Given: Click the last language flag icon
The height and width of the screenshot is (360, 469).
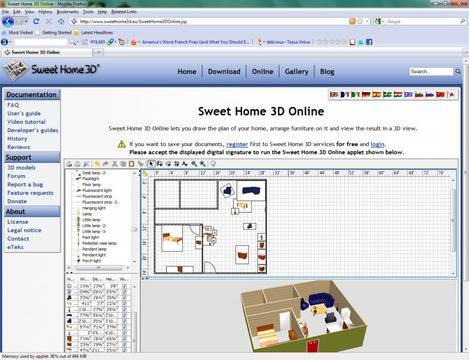Looking at the screenshot, I should click(452, 95).
